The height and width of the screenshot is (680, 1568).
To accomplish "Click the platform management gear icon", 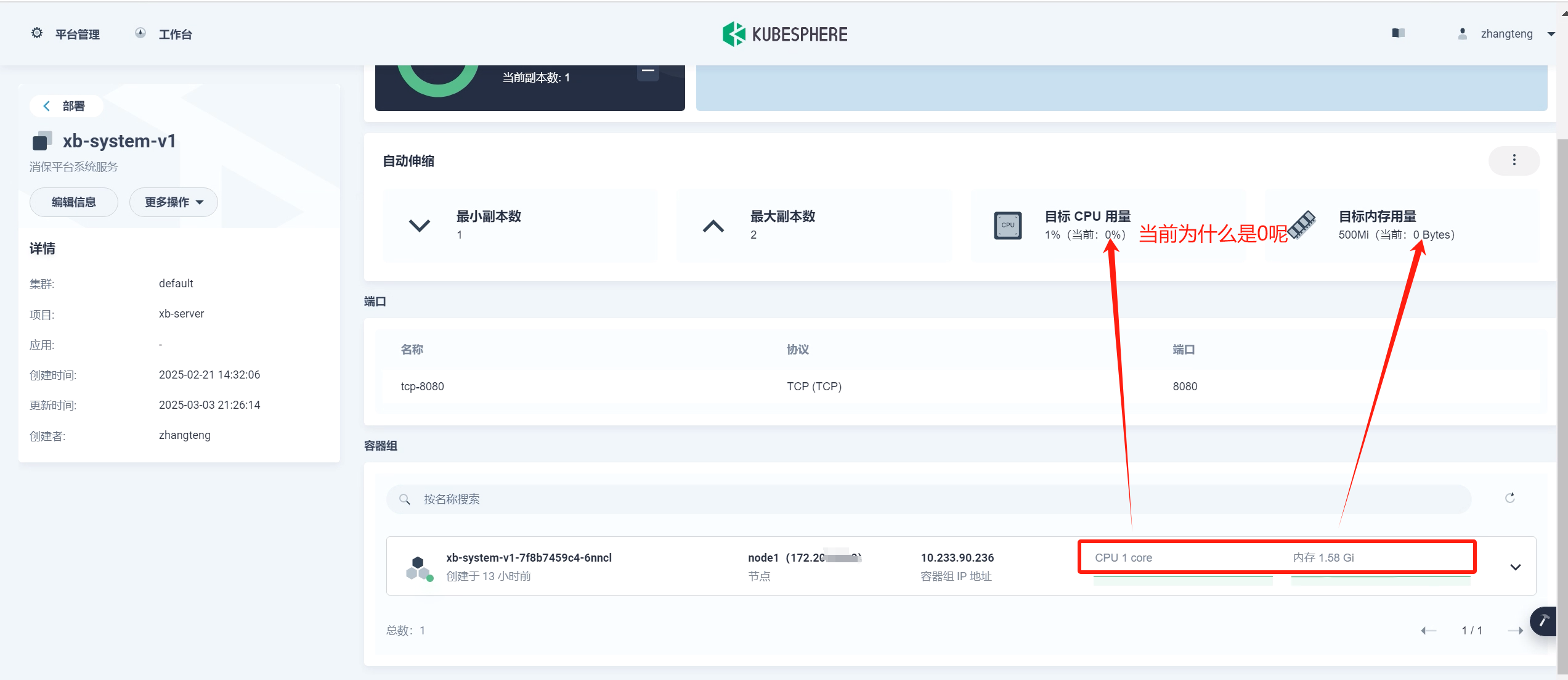I will click(37, 33).
